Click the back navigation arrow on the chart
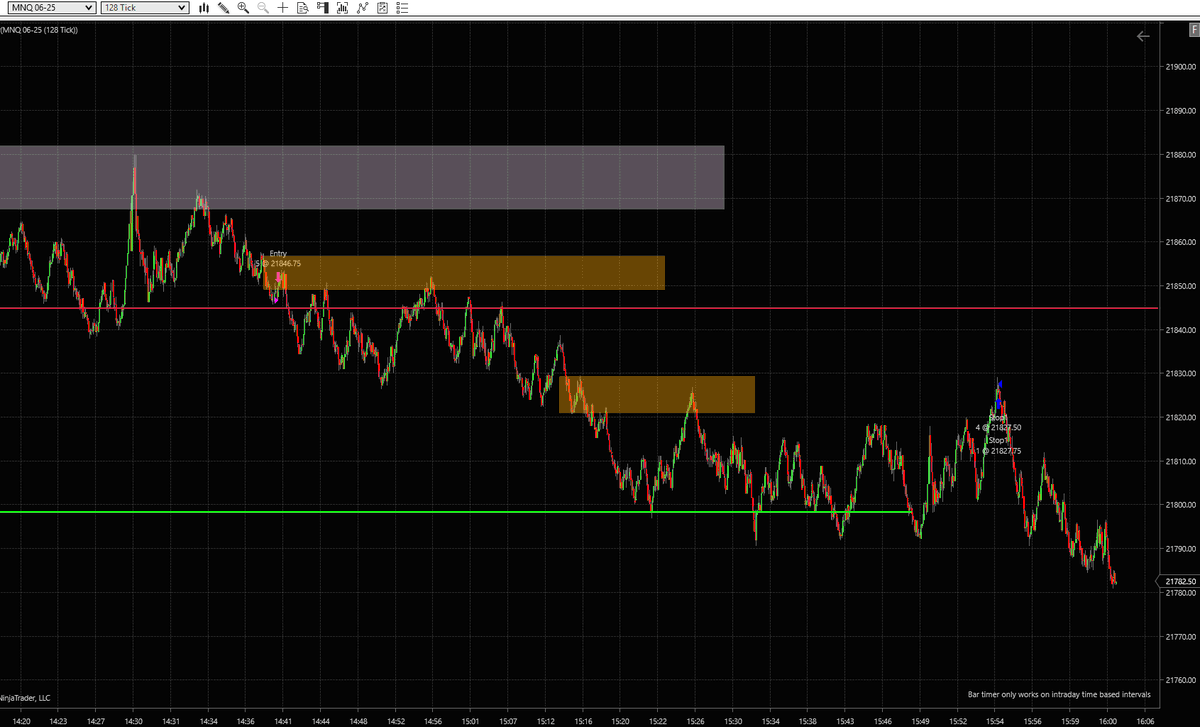The width and height of the screenshot is (1200, 727). pyautogui.click(x=1143, y=36)
